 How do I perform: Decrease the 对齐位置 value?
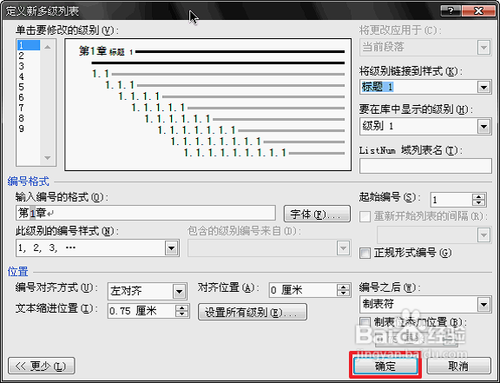[x=343, y=293]
